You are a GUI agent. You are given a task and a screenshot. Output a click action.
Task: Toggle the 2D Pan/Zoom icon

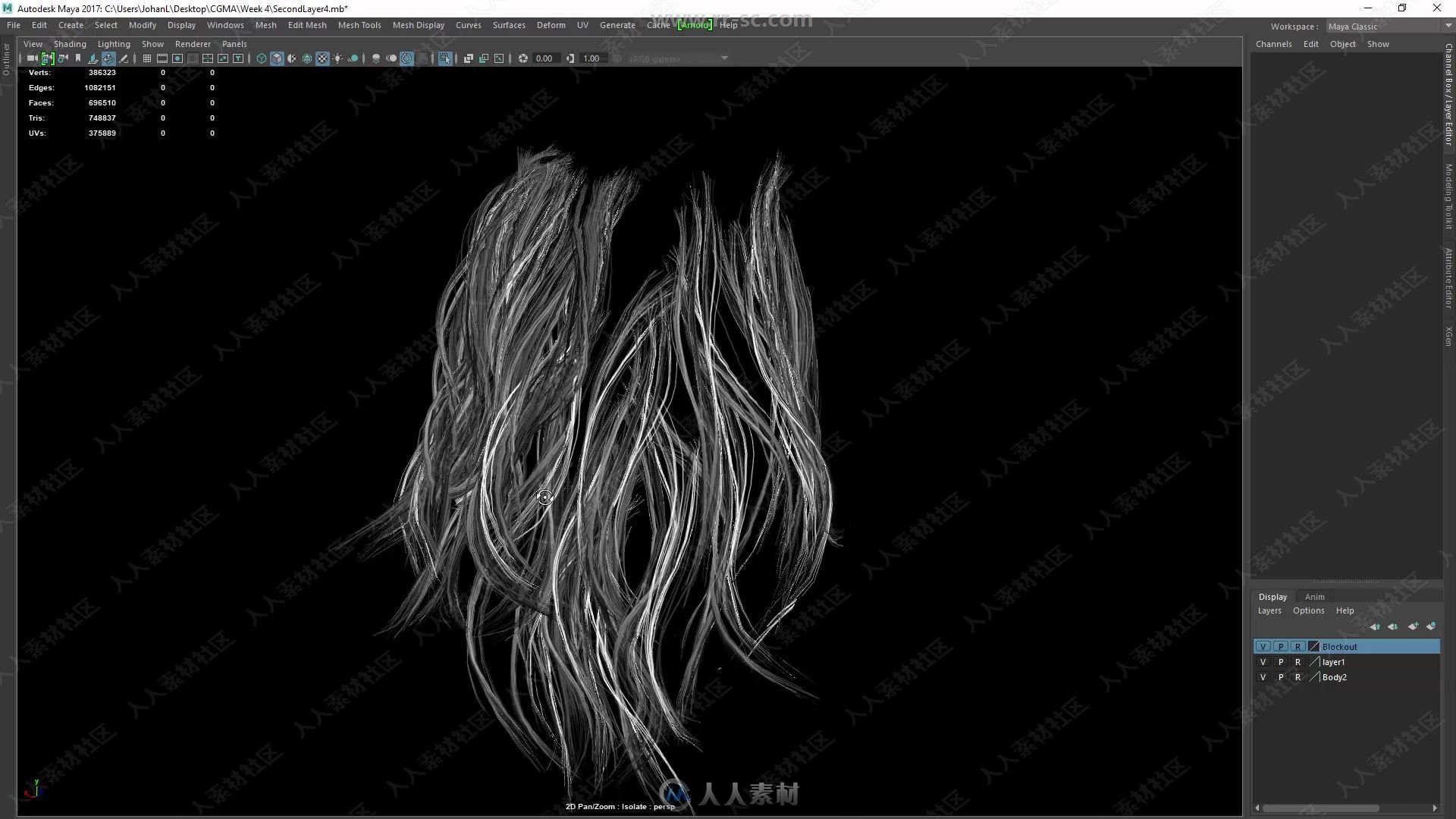tap(108, 58)
